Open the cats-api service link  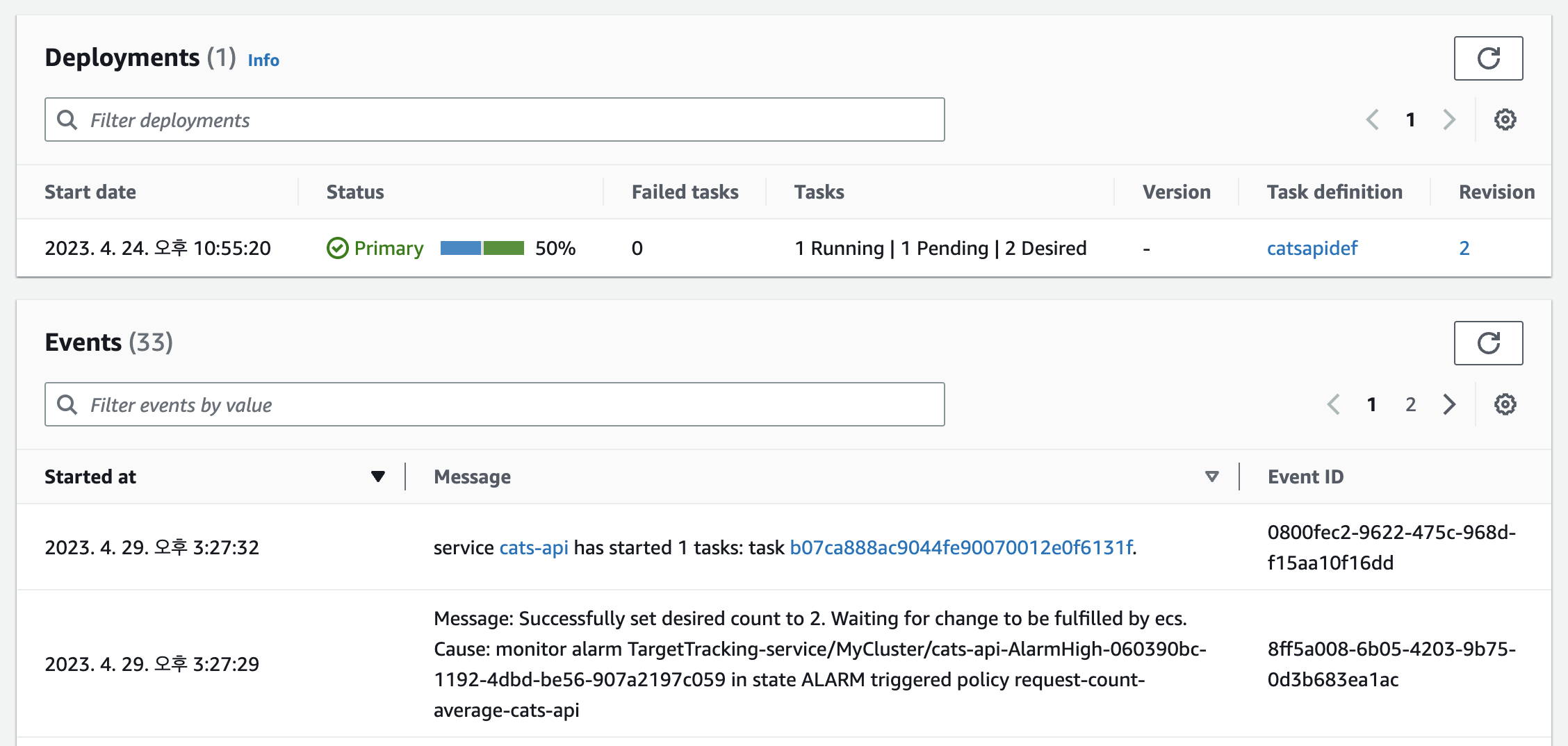point(534,547)
